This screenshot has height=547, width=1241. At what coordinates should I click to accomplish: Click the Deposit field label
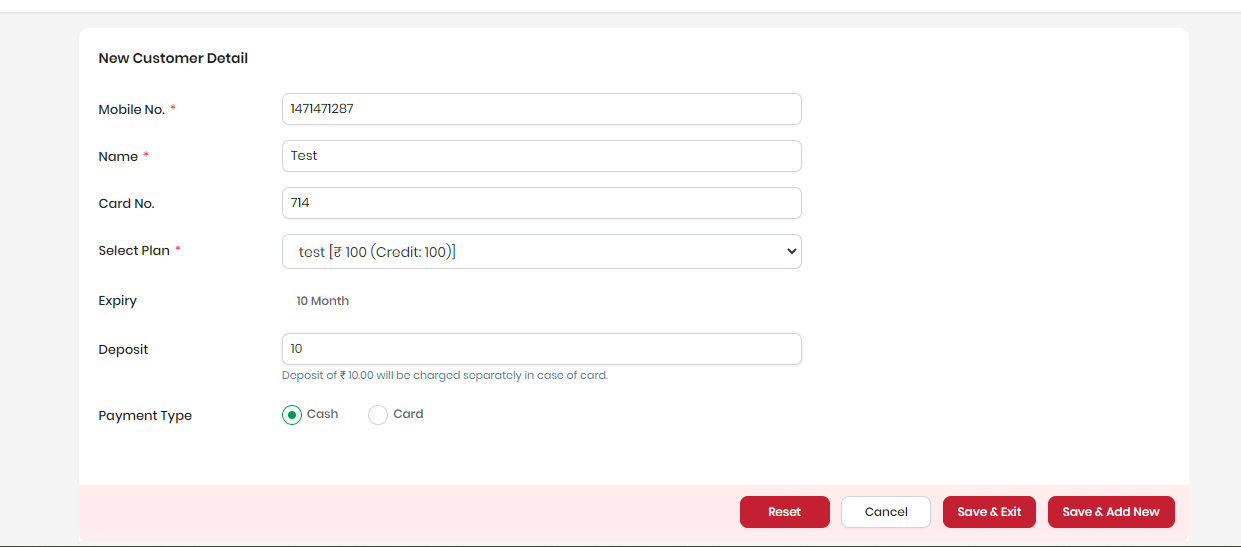pos(123,350)
